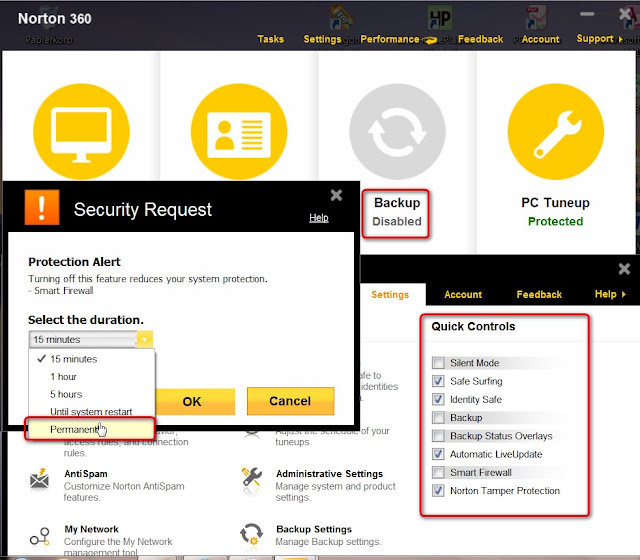This screenshot has height=560, width=640.
Task: Open the Performance menu in header
Action: point(390,39)
